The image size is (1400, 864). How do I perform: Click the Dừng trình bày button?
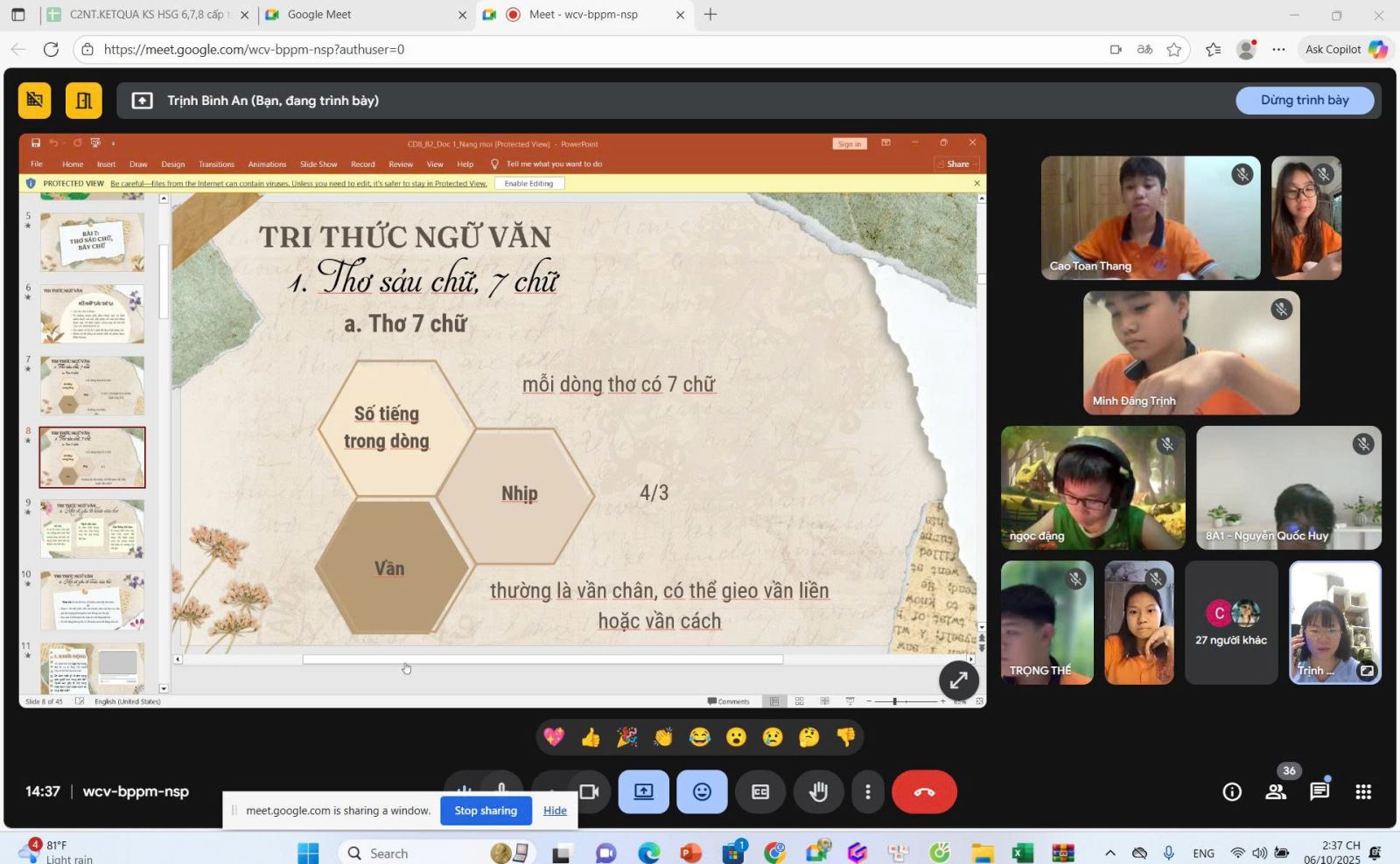(1304, 100)
